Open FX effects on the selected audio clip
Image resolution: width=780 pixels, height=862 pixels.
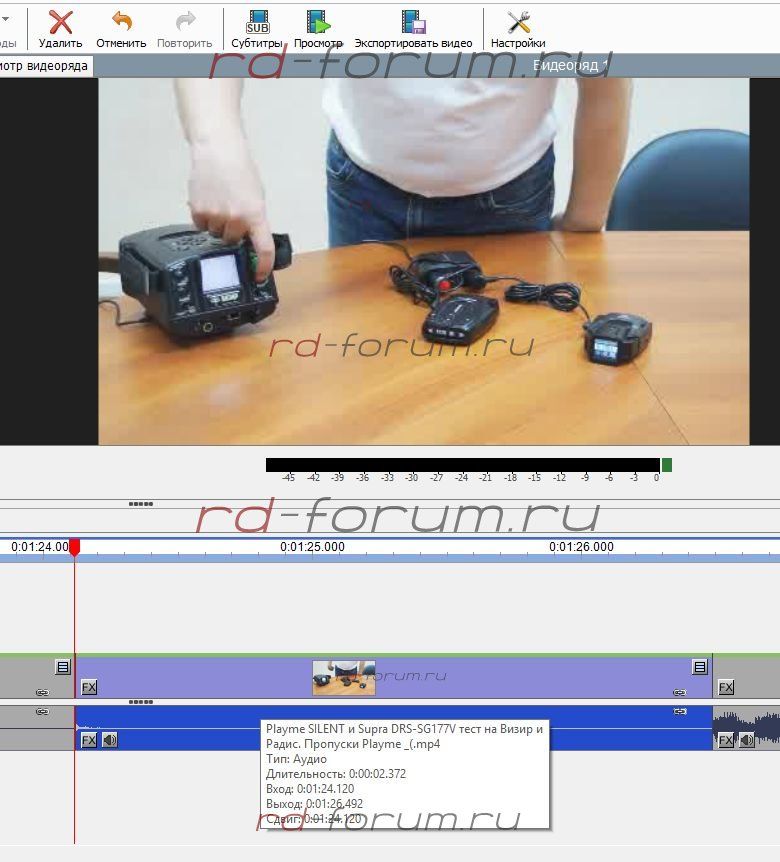click(x=89, y=740)
